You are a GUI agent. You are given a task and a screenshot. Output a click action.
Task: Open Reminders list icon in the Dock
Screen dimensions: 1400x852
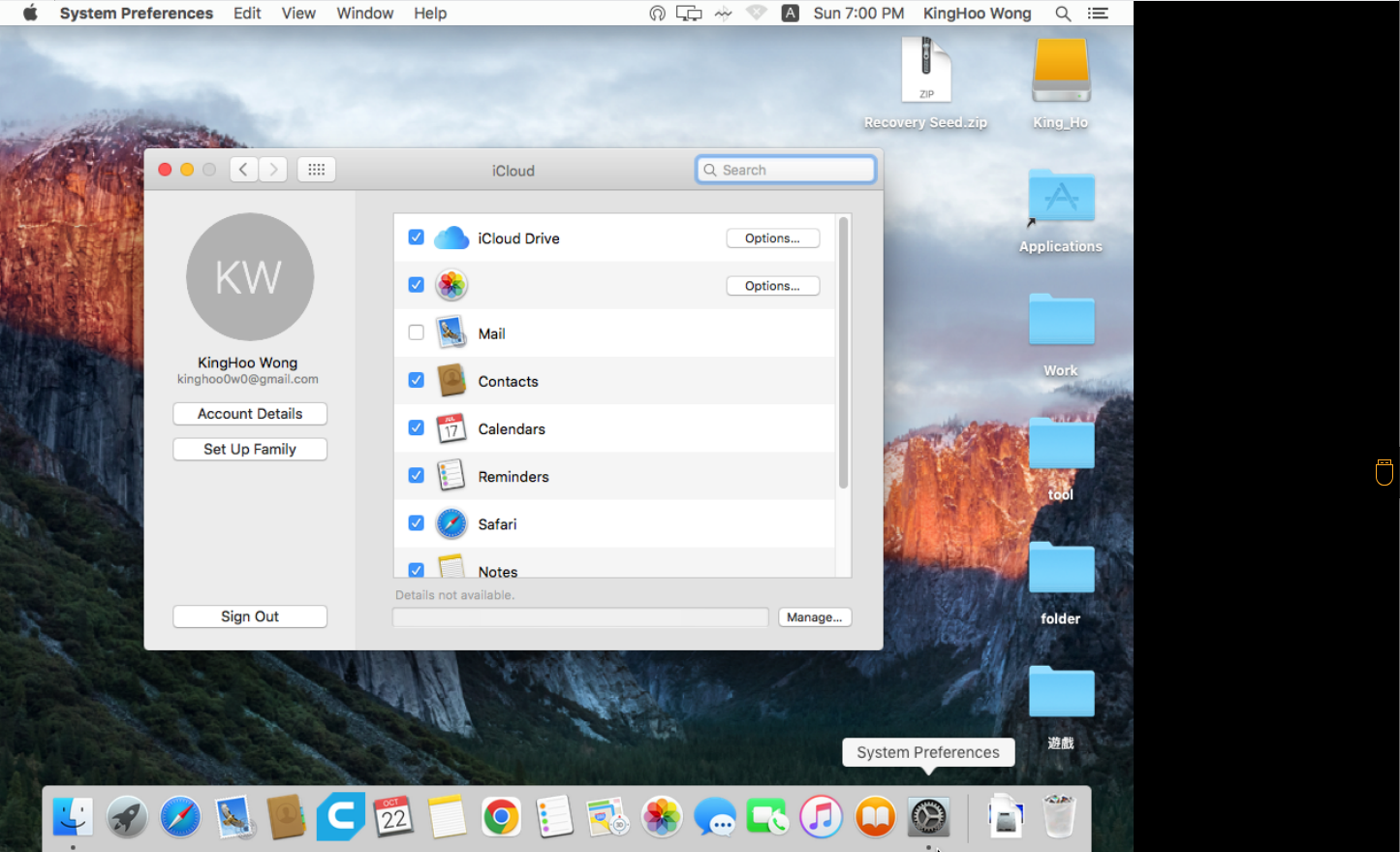coord(555,817)
